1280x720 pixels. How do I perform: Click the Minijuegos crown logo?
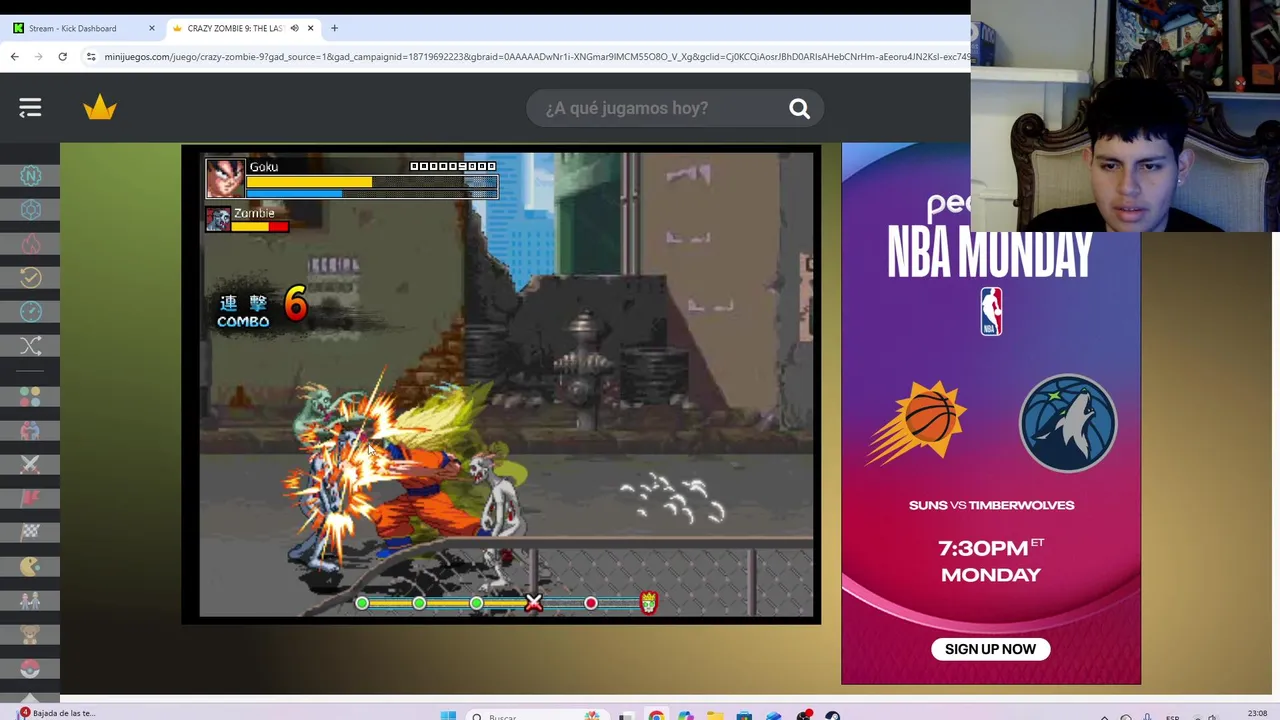100,107
